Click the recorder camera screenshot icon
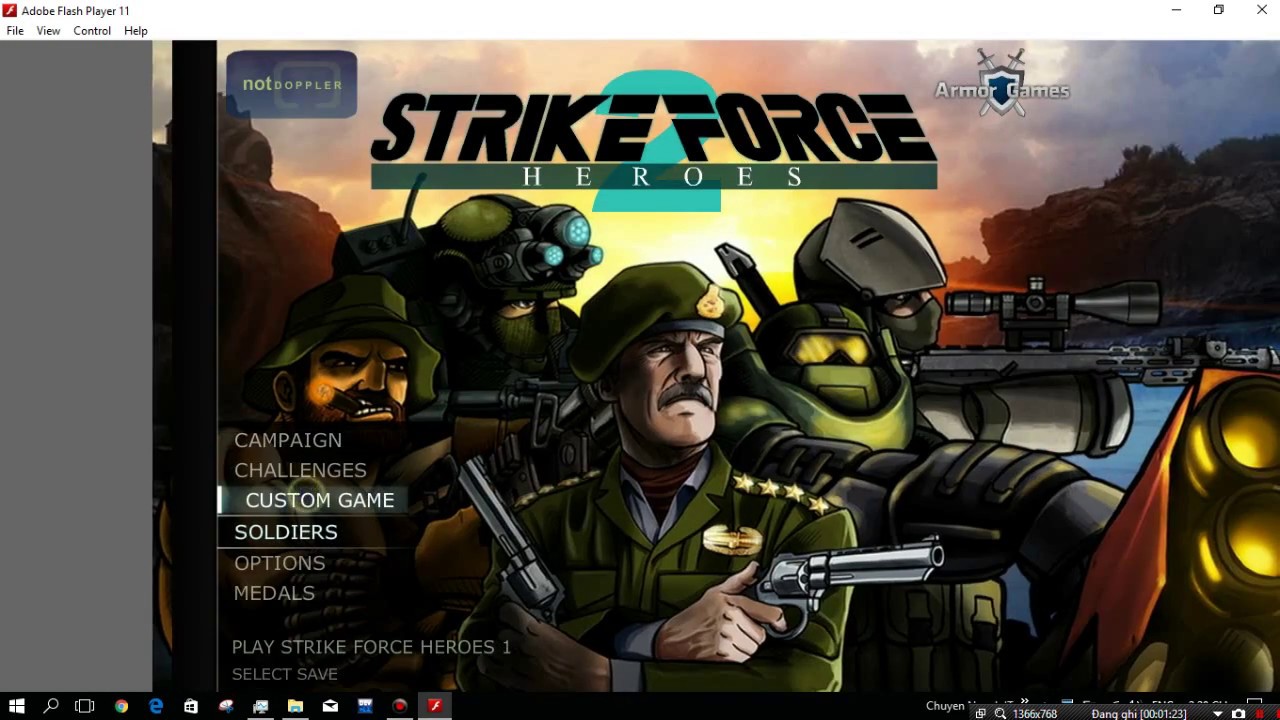The image size is (1280, 720). 1238,714
